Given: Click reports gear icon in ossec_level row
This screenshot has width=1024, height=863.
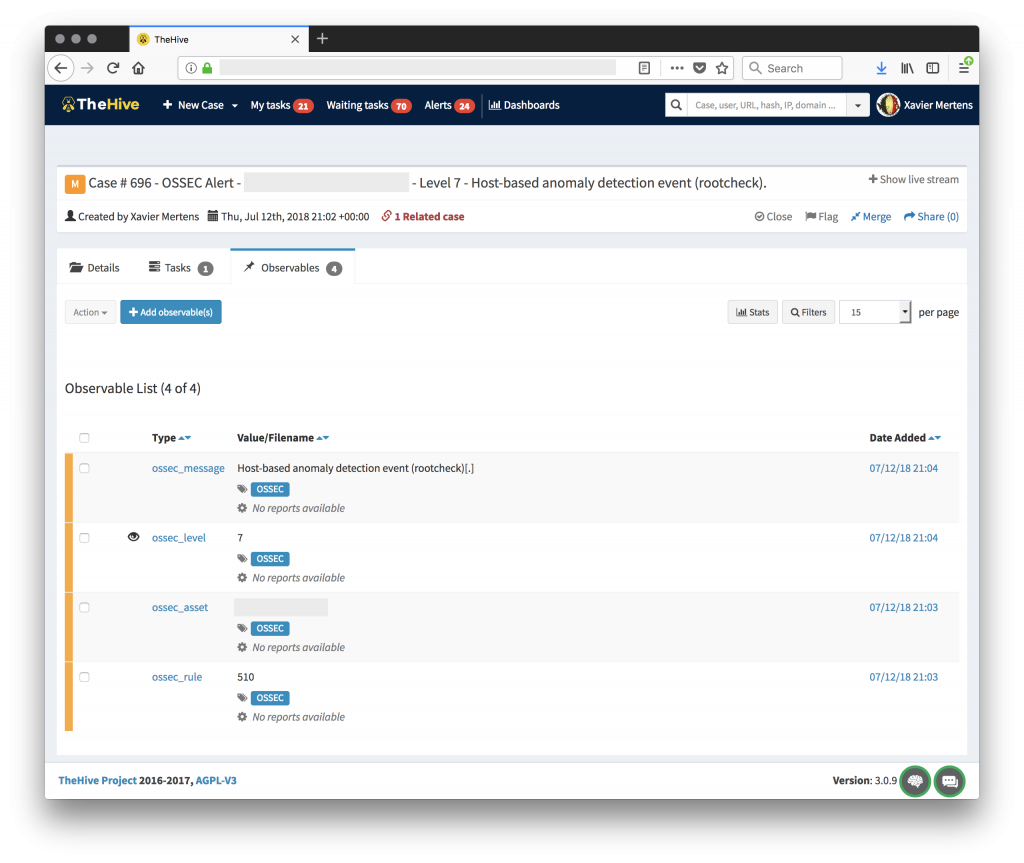Looking at the screenshot, I should point(242,578).
